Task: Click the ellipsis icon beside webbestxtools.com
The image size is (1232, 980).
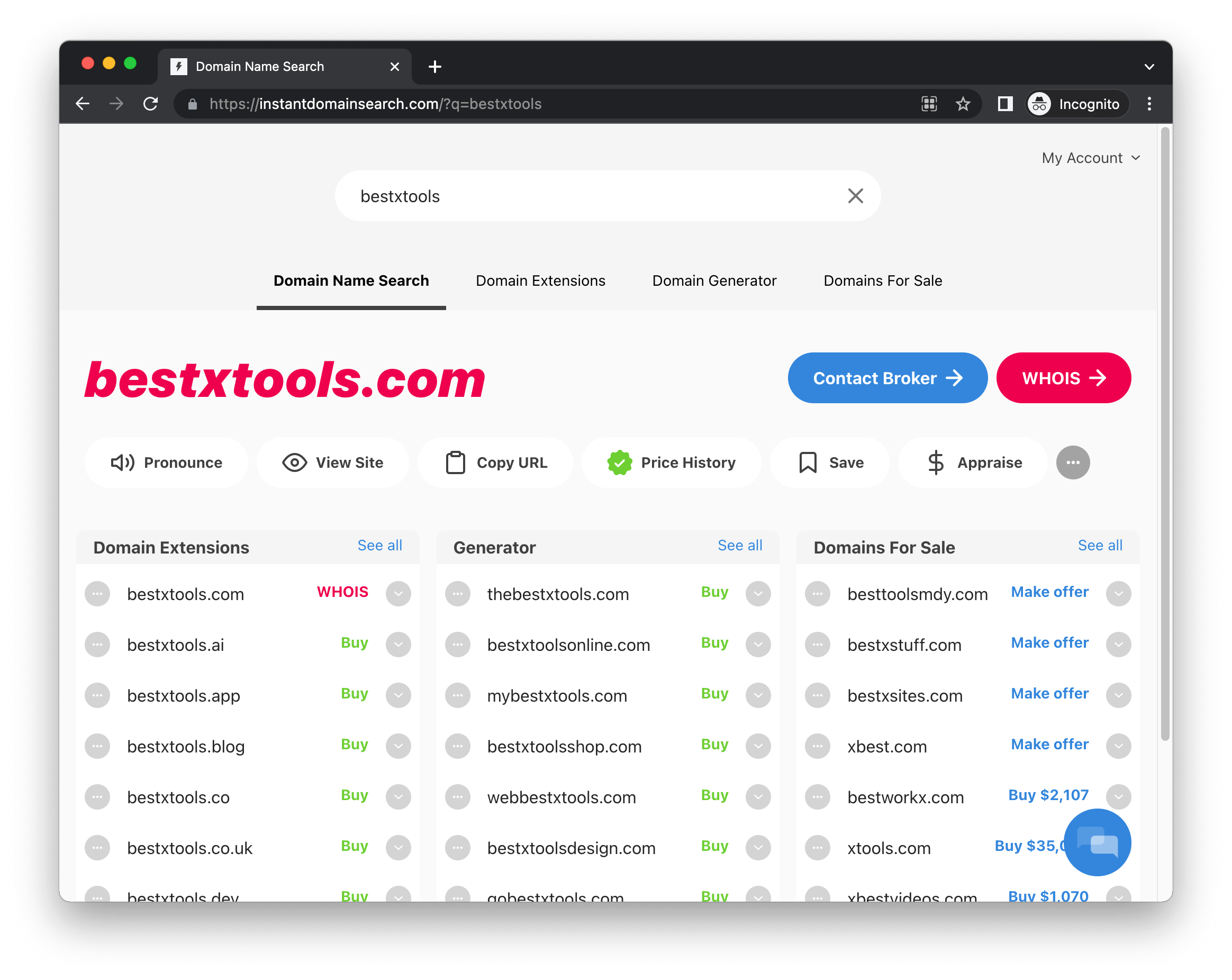Action: 458,797
